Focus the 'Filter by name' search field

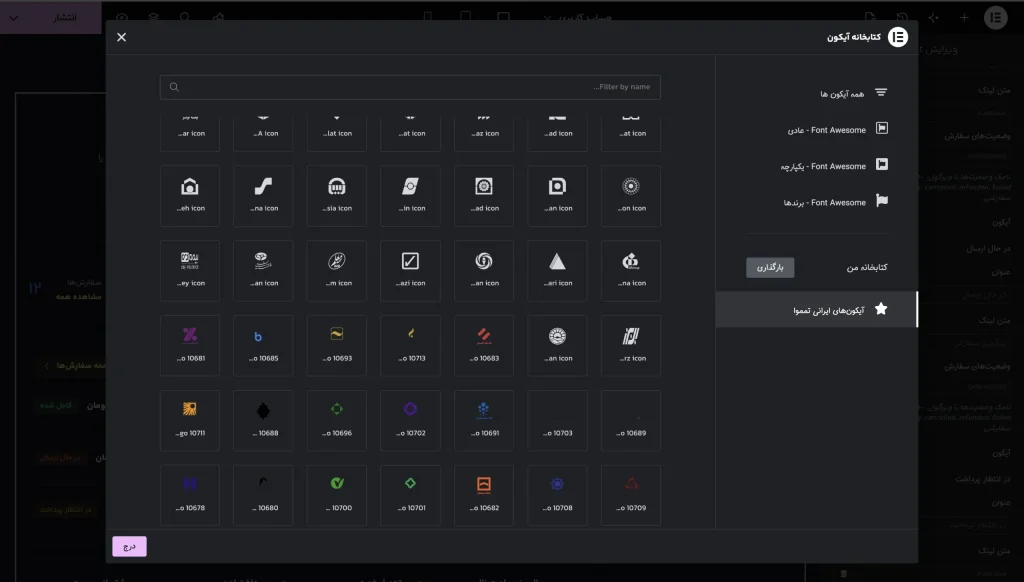click(410, 87)
